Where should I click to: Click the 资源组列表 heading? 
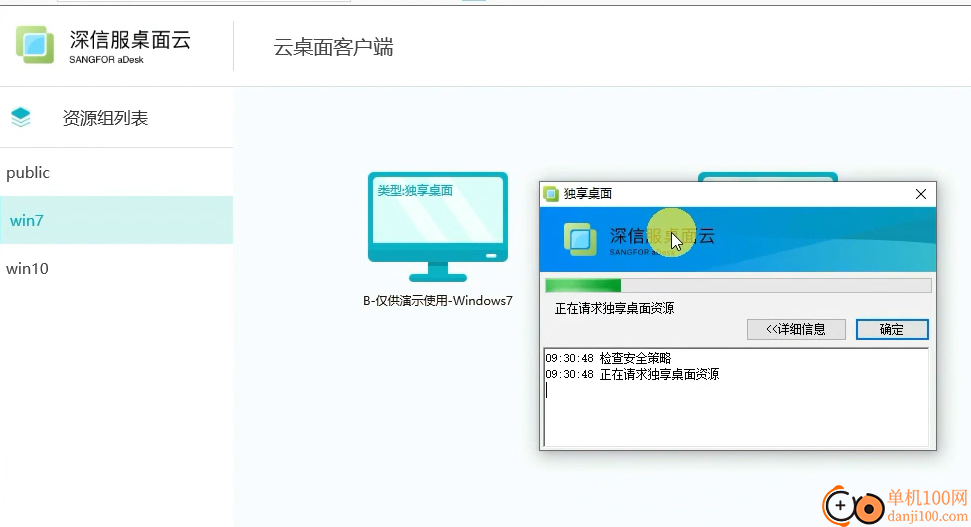point(105,118)
